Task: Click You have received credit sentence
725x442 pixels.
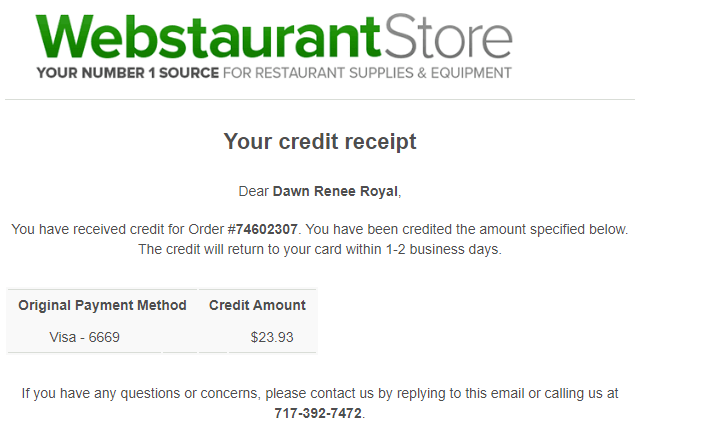Action: click(x=154, y=229)
